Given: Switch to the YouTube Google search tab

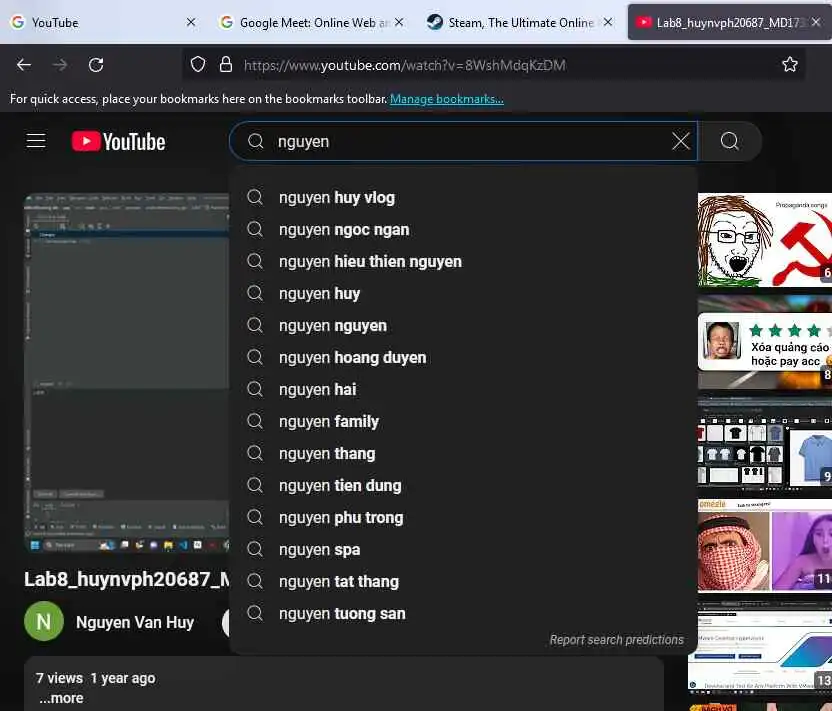Looking at the screenshot, I should [101, 22].
